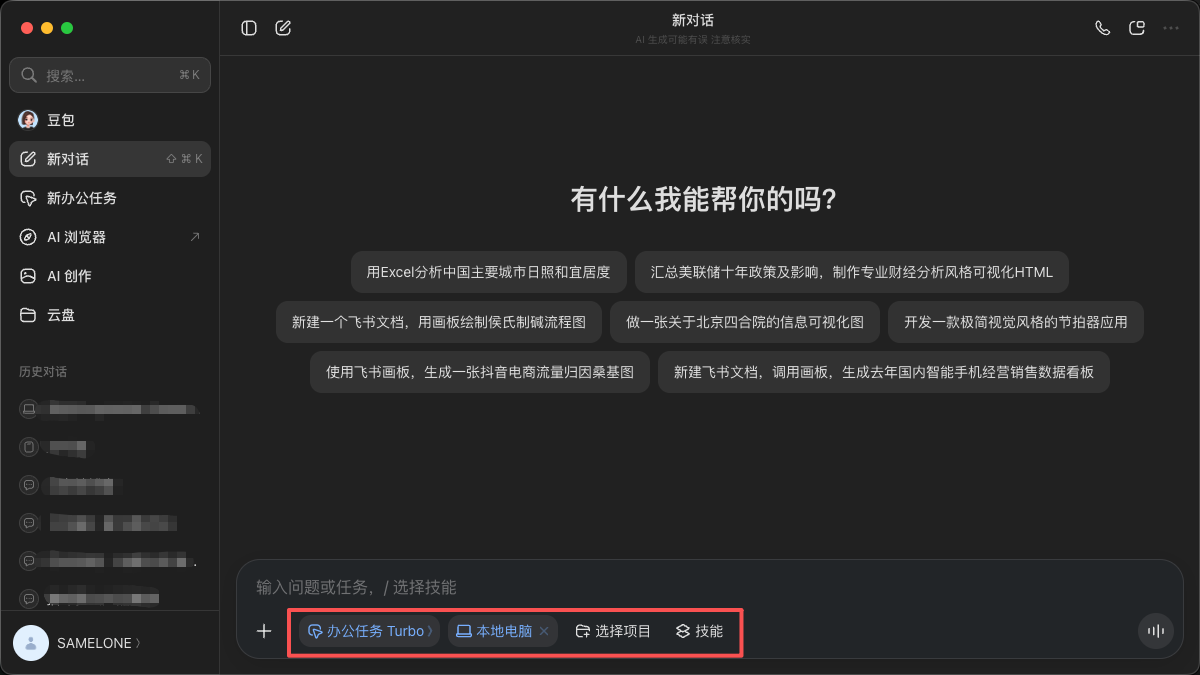Screen dimensions: 1200x675
Task: Focus the 搜索 search field
Action: point(110,75)
